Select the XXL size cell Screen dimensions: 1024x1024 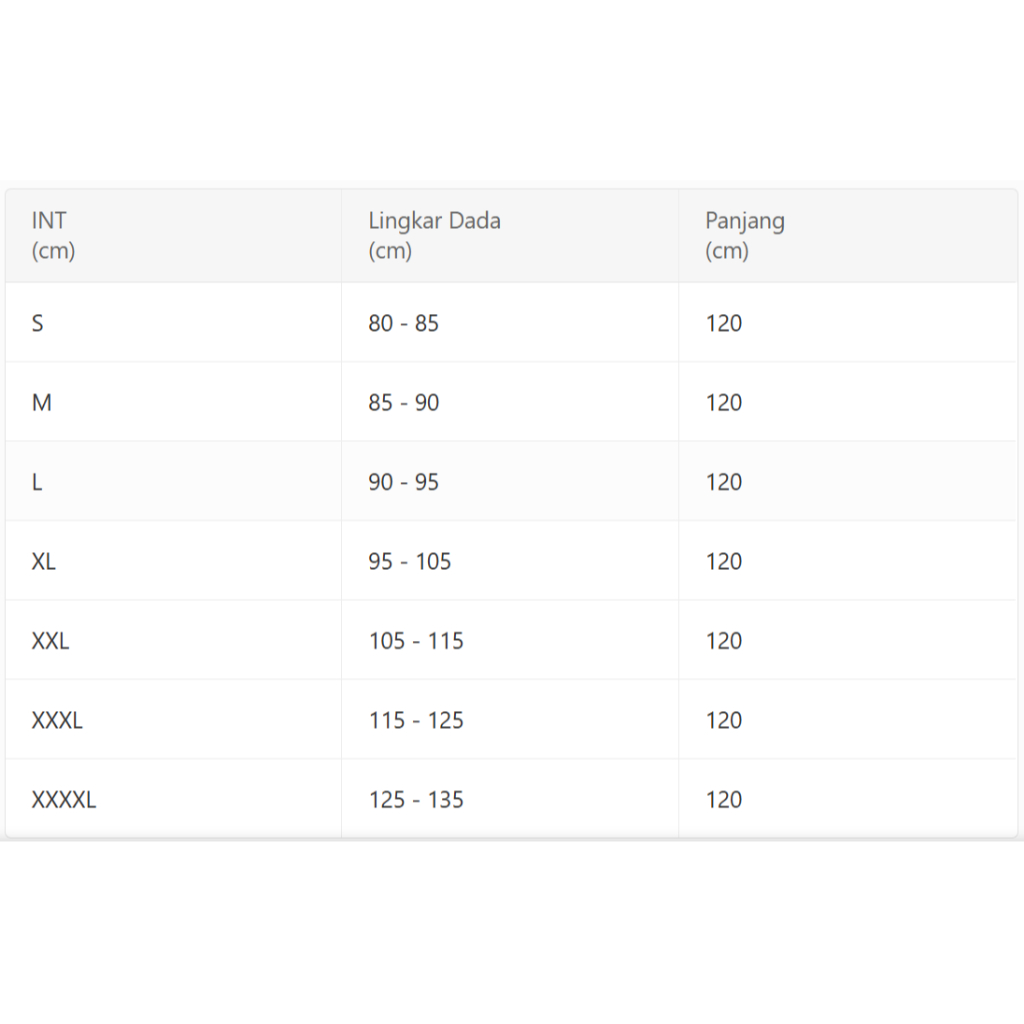pos(51,641)
